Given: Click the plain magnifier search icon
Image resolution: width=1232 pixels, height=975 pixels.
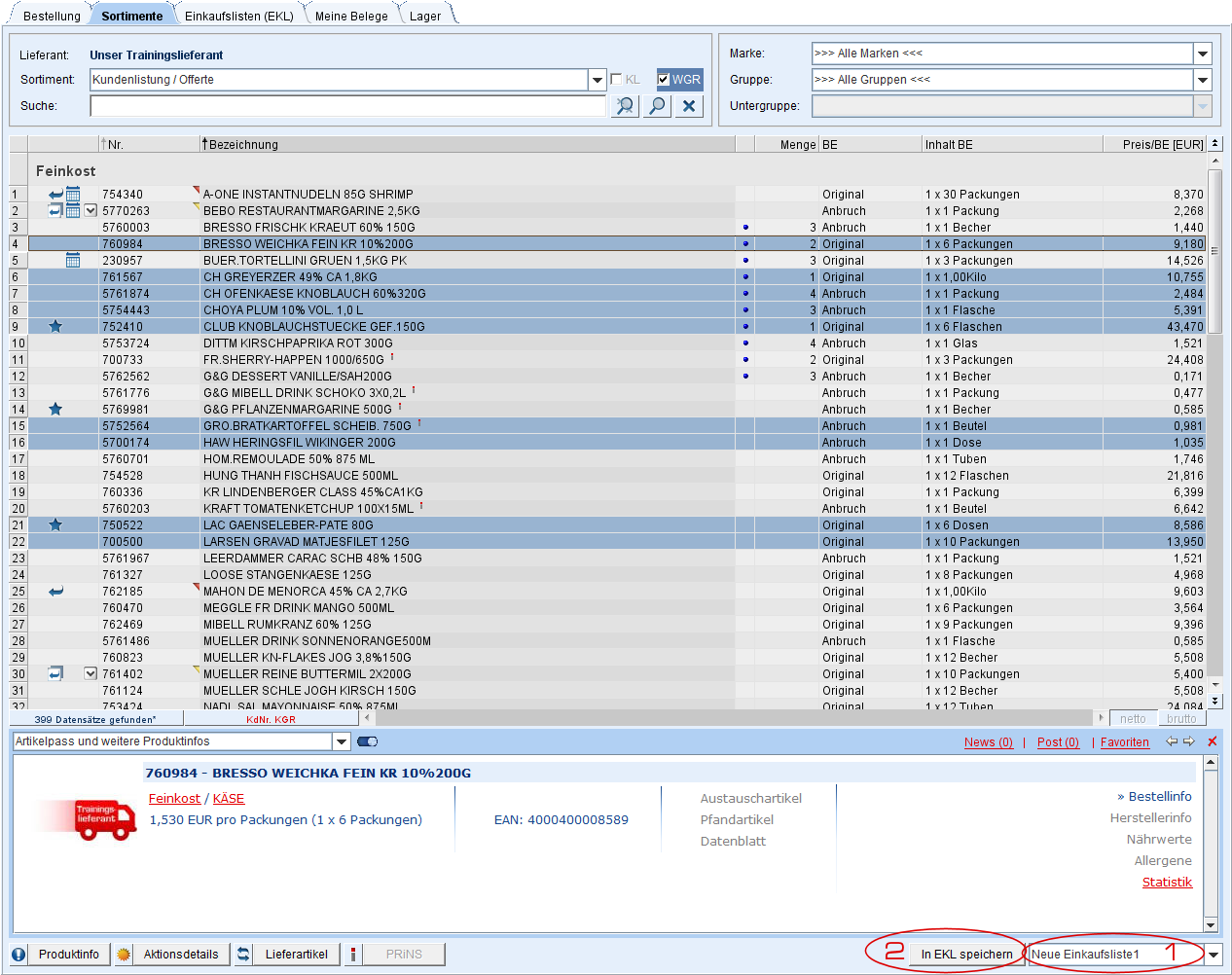Looking at the screenshot, I should (x=658, y=106).
